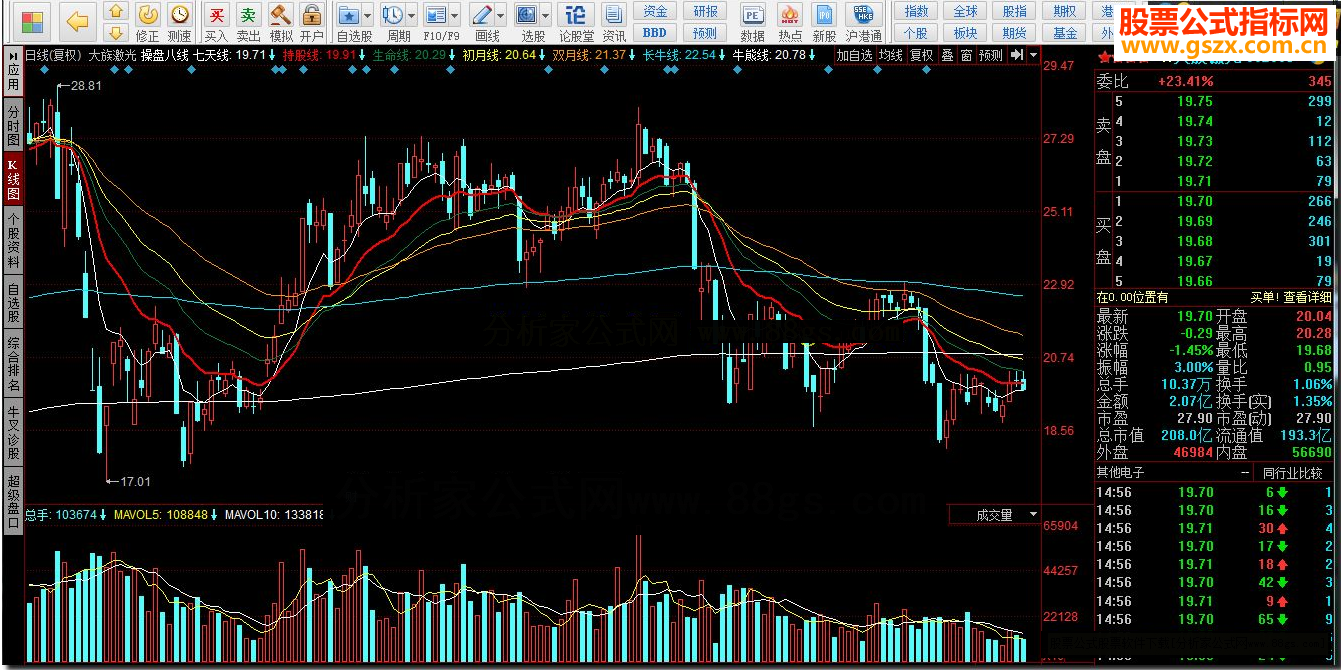
Task: Open the 选股 stock picker icon
Action: 527,15
